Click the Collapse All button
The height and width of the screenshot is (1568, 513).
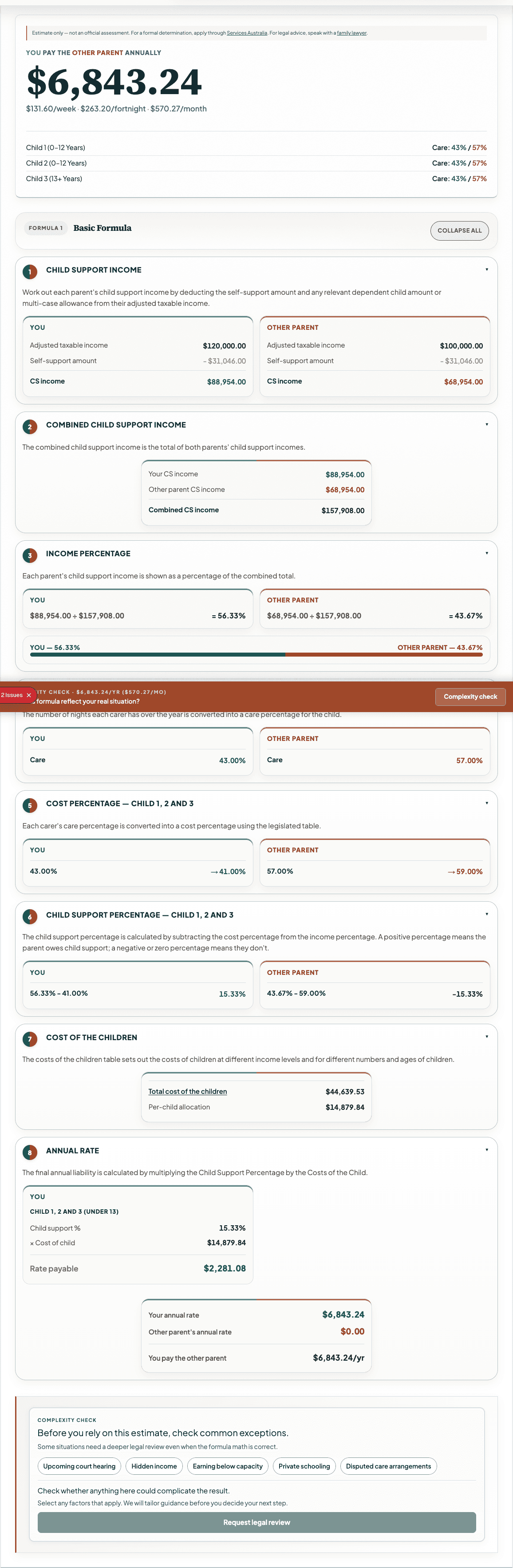[x=459, y=231]
